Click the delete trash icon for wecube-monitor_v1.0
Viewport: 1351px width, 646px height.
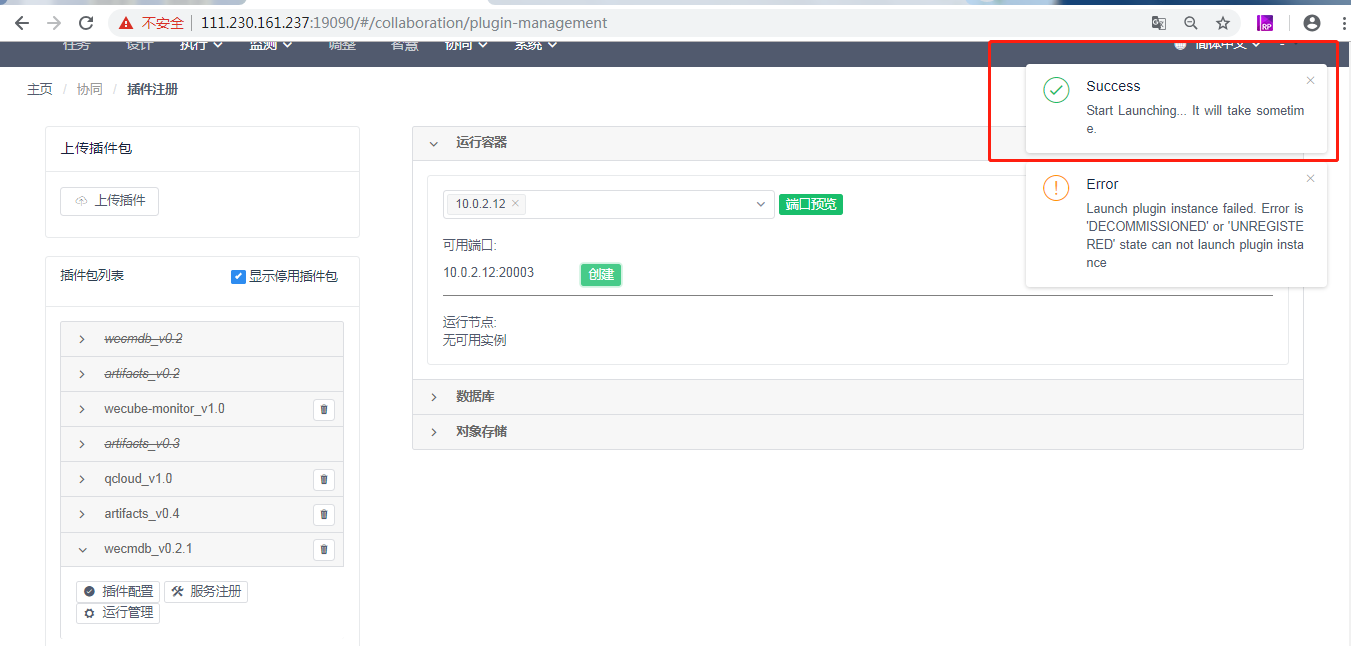click(x=323, y=409)
